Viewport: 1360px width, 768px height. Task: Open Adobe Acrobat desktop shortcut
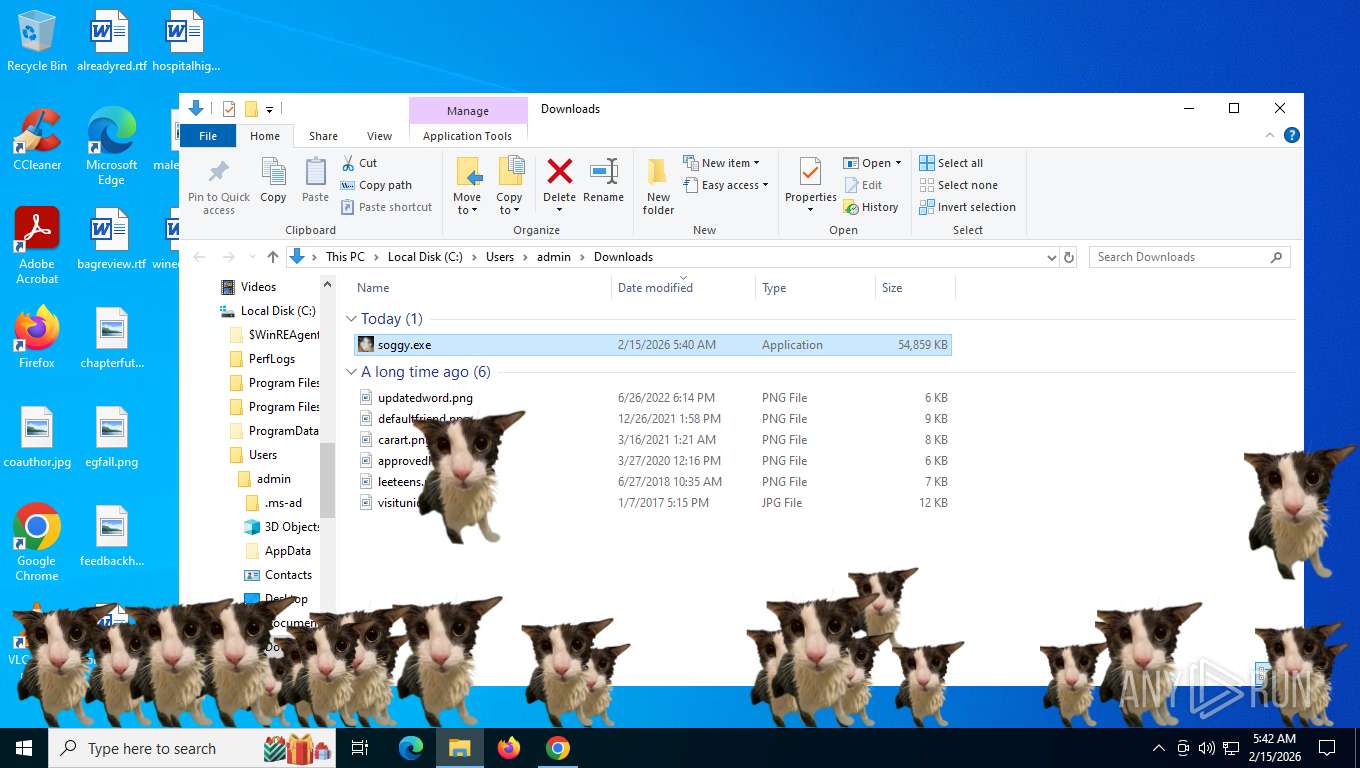coord(37,246)
